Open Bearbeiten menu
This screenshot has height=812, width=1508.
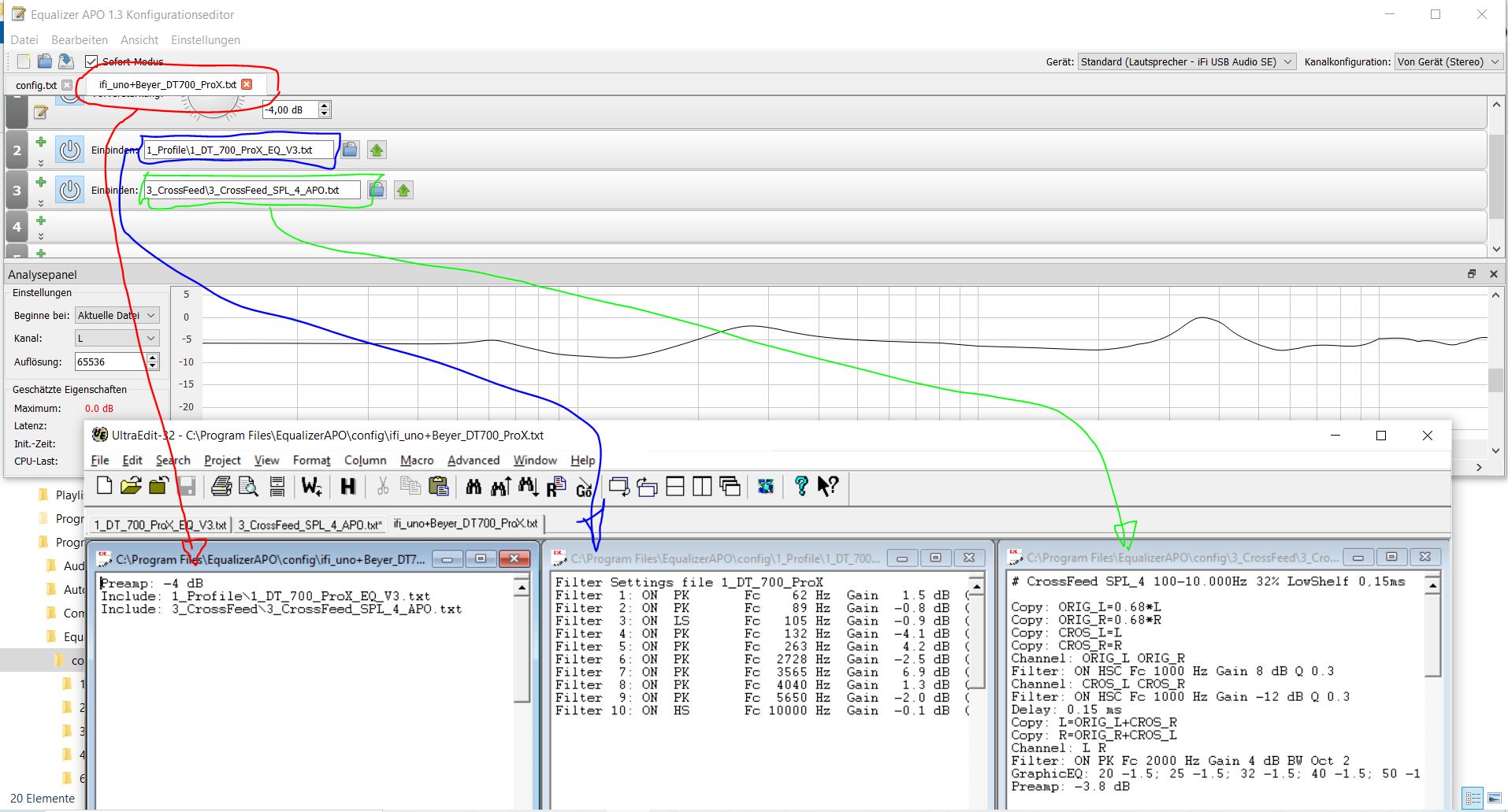[x=80, y=39]
